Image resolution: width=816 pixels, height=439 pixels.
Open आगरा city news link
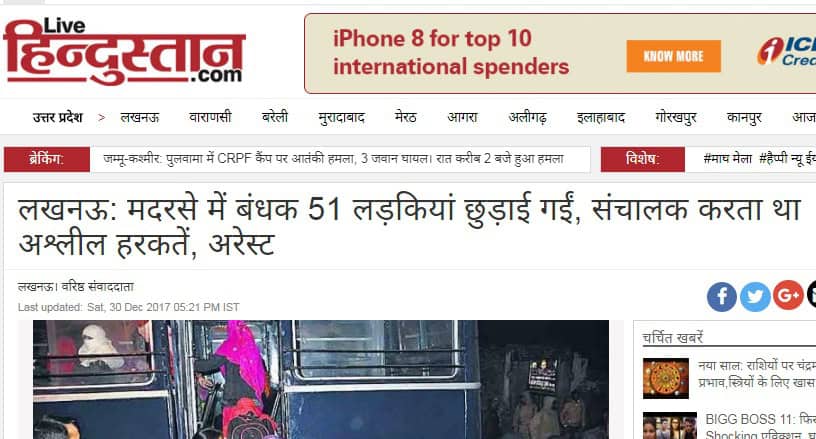[x=462, y=118]
